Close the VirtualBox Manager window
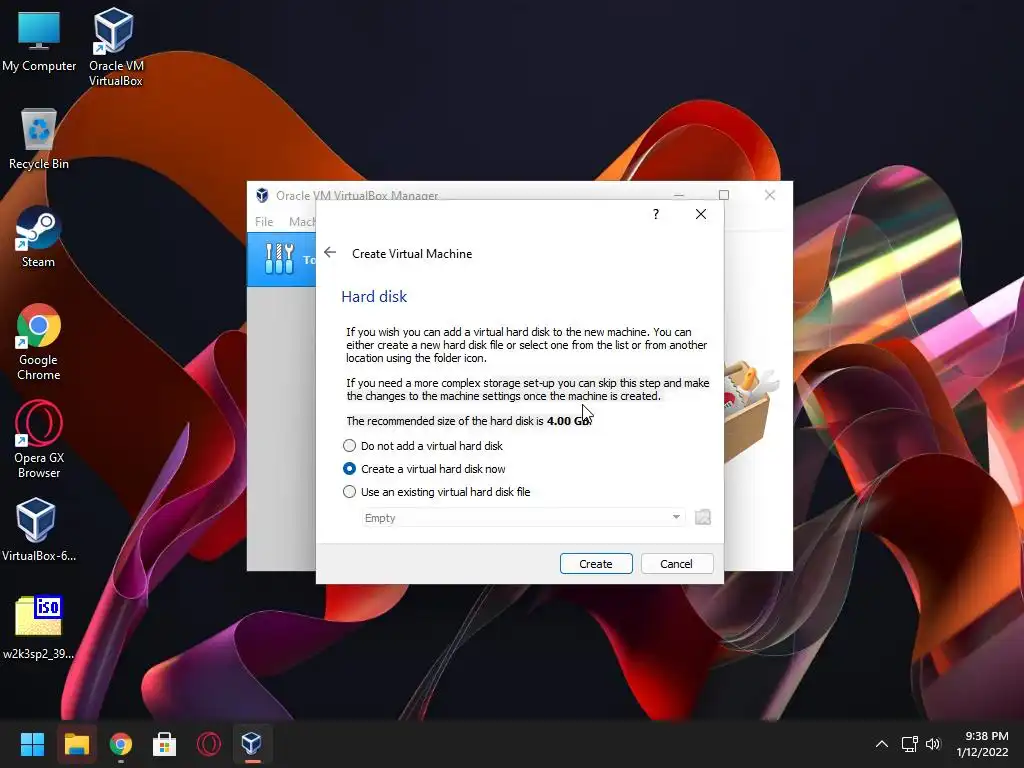Image resolution: width=1024 pixels, height=768 pixels. [x=770, y=195]
